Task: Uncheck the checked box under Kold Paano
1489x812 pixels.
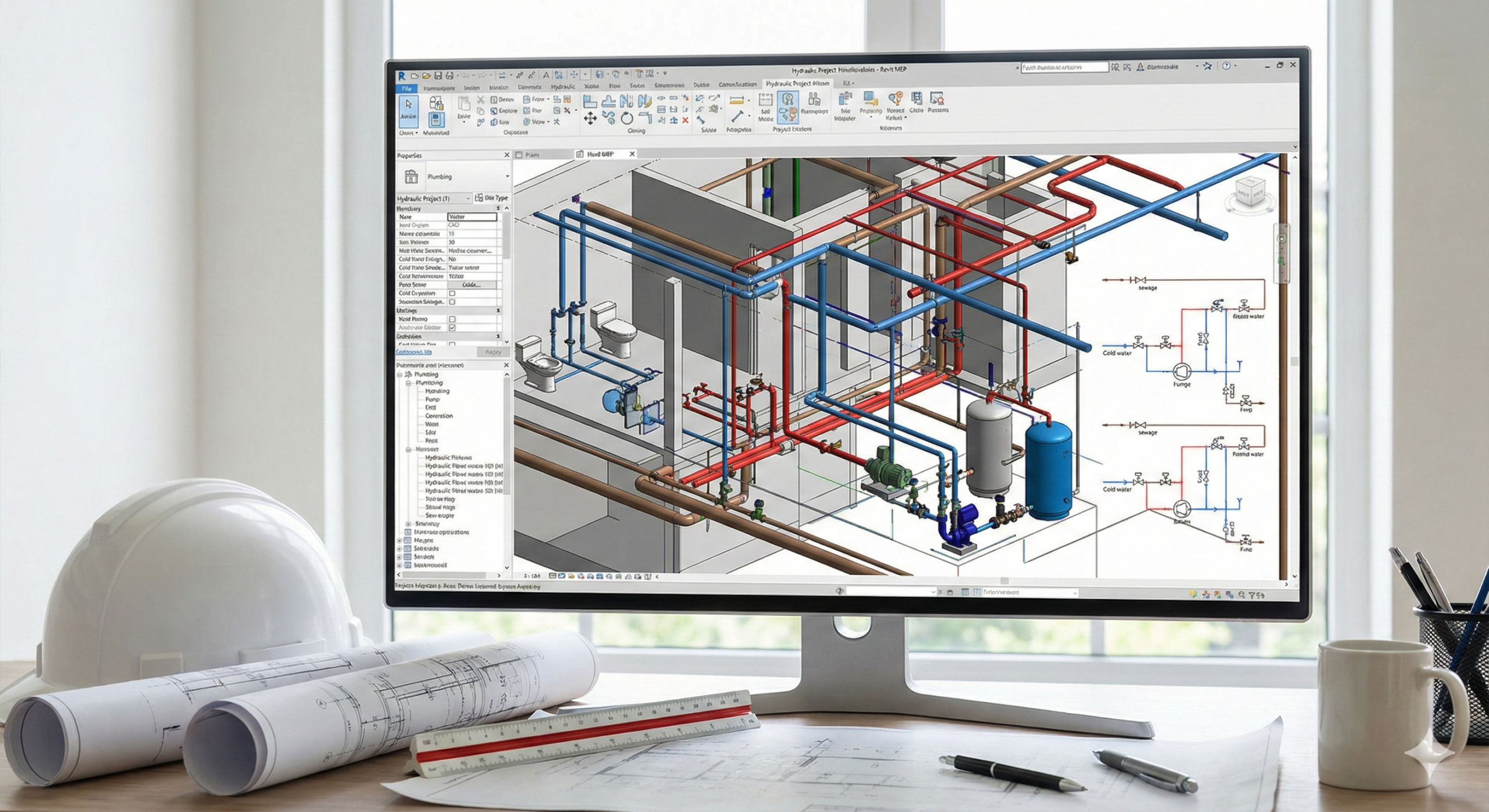Action: 452,328
